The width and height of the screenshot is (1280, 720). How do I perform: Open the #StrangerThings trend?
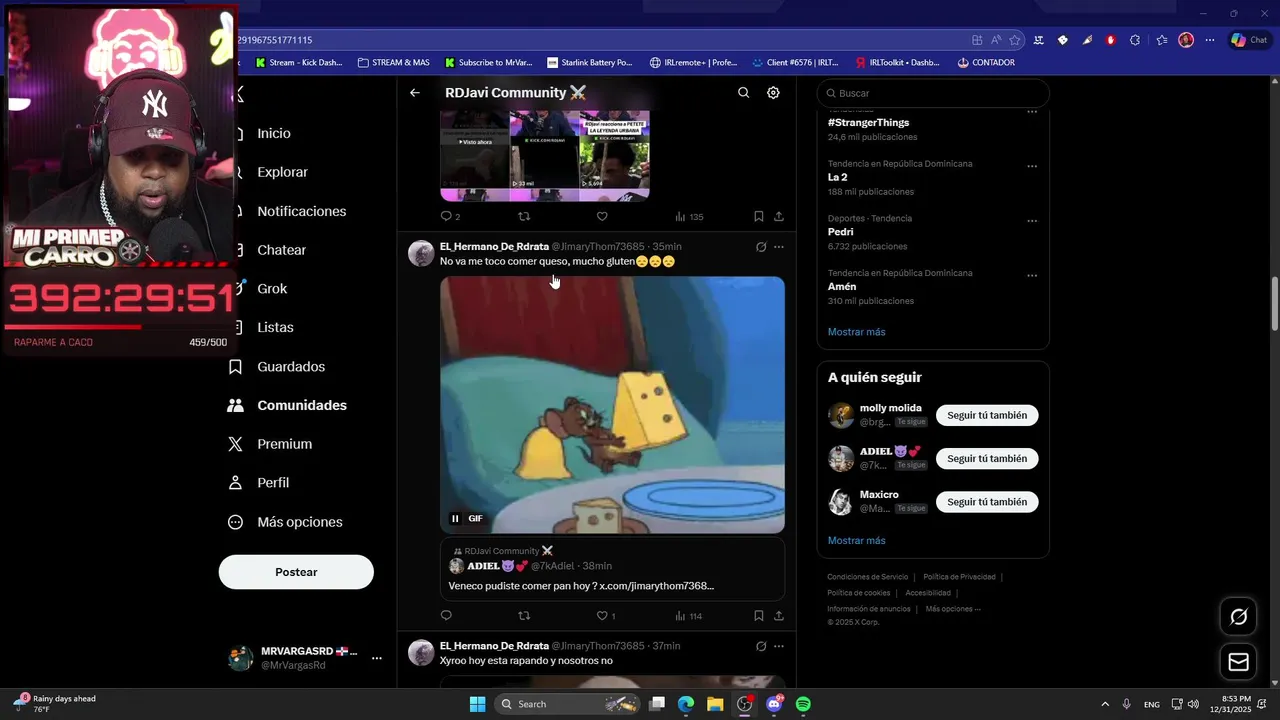pyautogui.click(x=868, y=122)
